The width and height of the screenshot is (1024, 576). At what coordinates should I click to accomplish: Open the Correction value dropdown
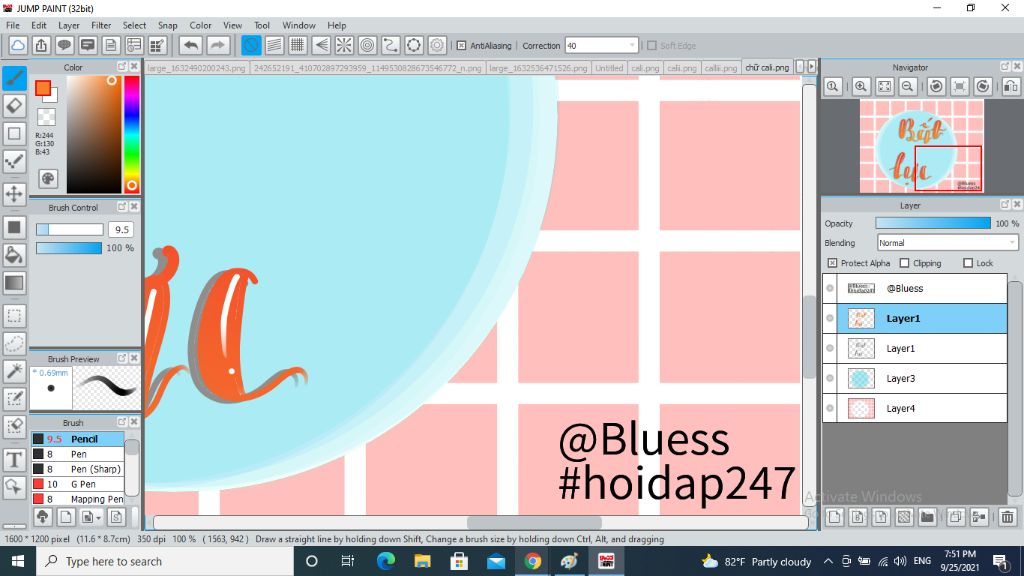click(x=601, y=46)
